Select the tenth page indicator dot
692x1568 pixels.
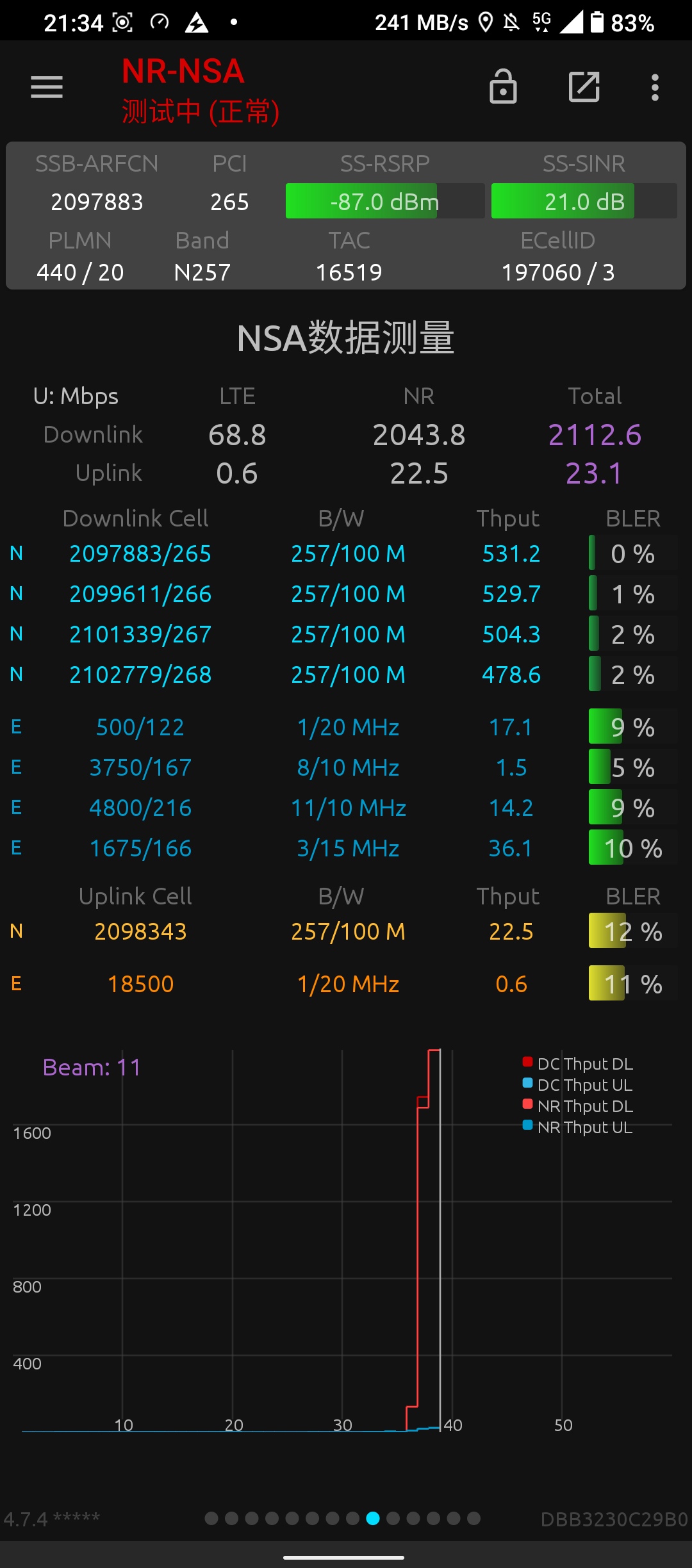(x=393, y=1518)
